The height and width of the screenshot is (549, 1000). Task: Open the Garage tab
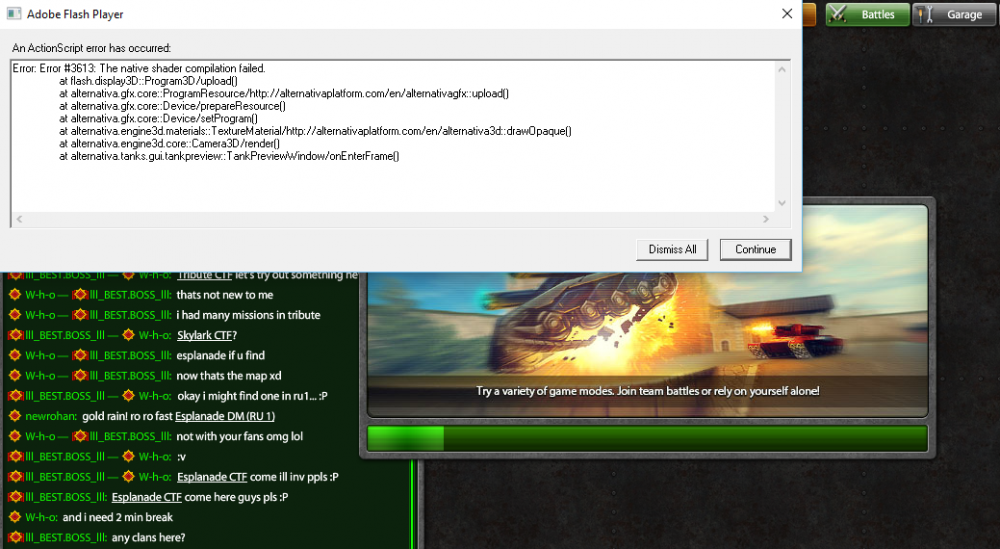[x=954, y=14]
